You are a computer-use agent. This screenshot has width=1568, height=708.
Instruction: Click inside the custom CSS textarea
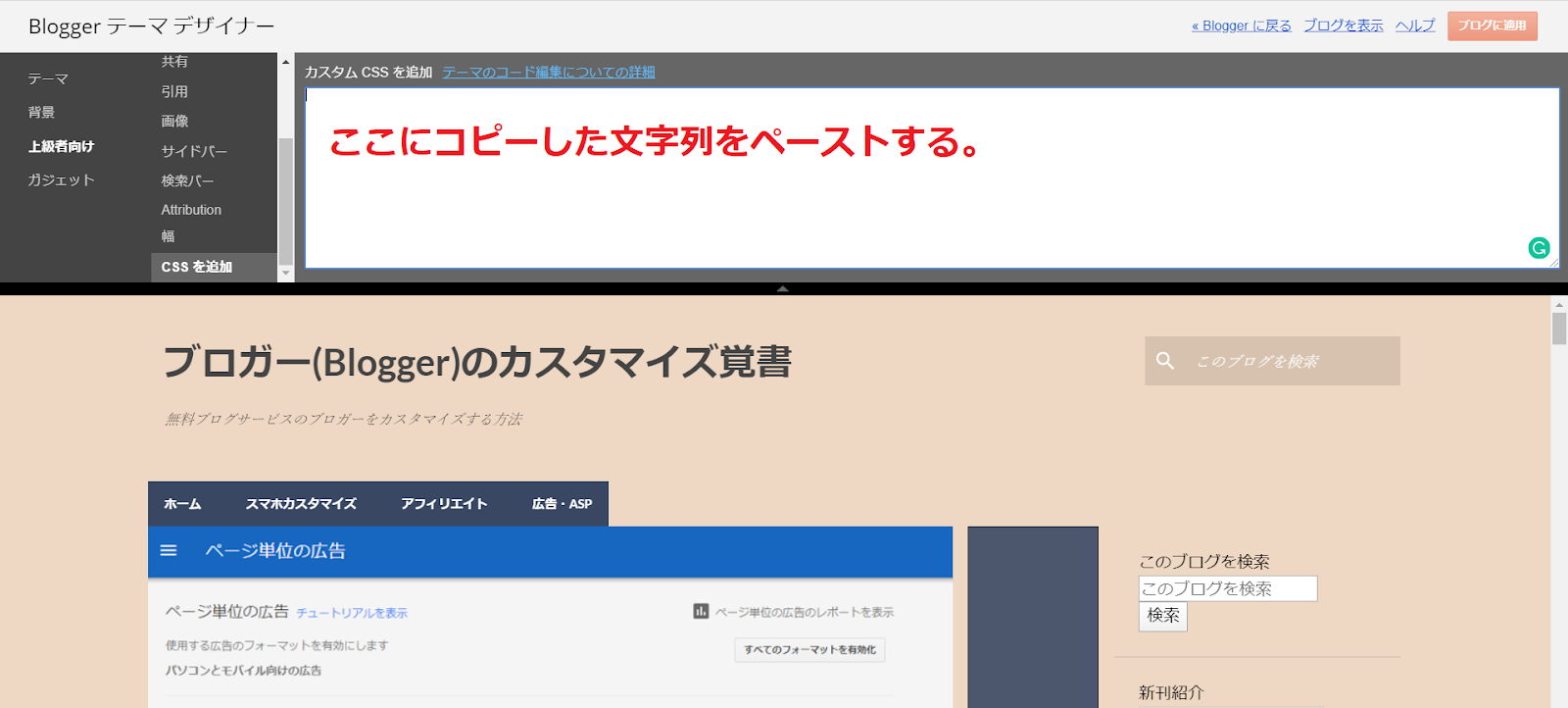tap(932, 177)
